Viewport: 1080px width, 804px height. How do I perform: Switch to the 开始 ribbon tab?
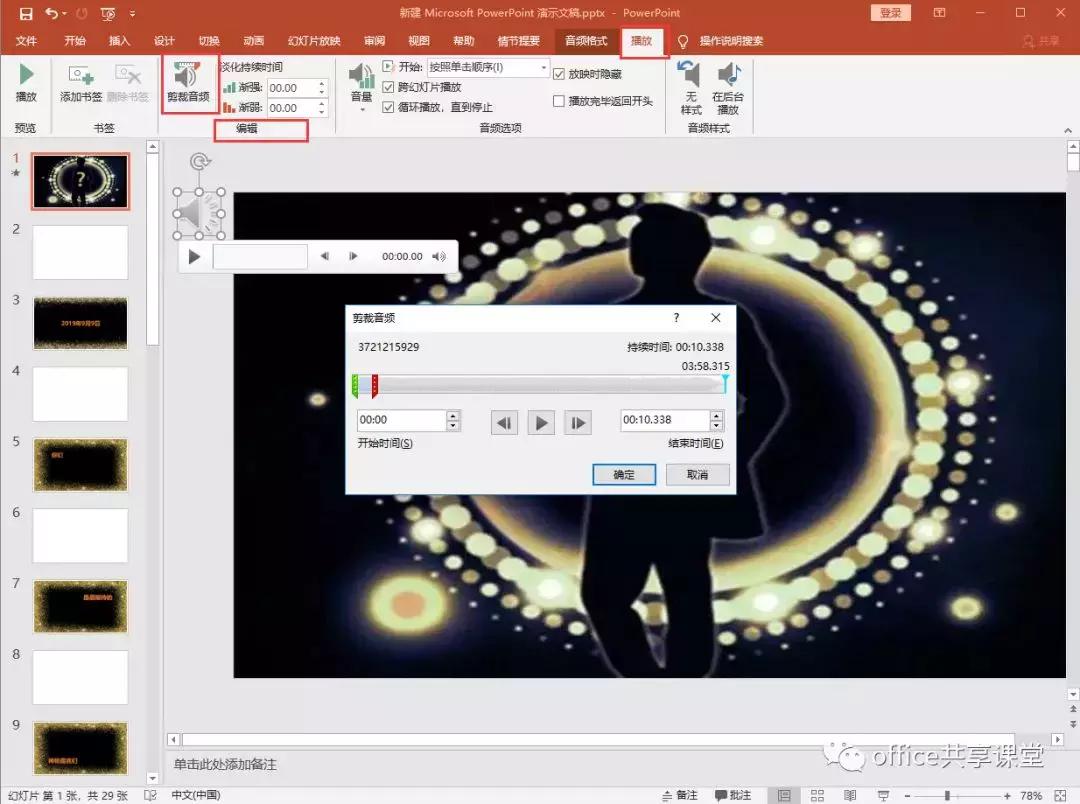coord(75,41)
